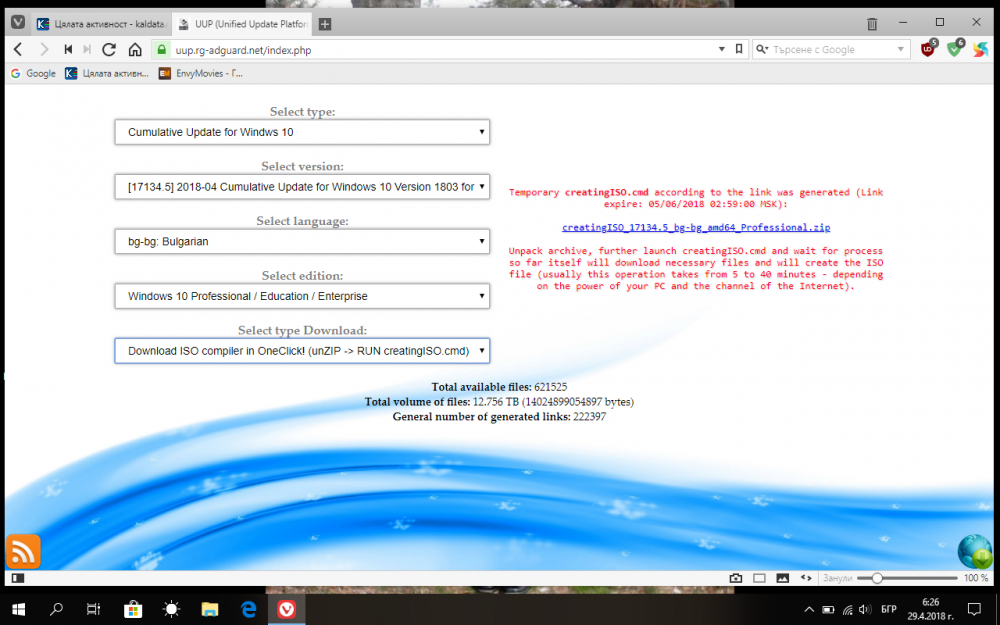Open the Цялата активн... bookmark
This screenshot has height=625, width=1000.
[x=107, y=73]
